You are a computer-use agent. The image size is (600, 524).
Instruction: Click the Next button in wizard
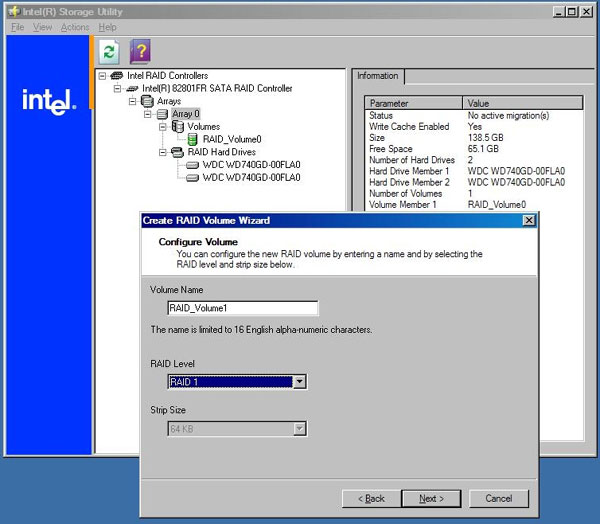[431, 498]
